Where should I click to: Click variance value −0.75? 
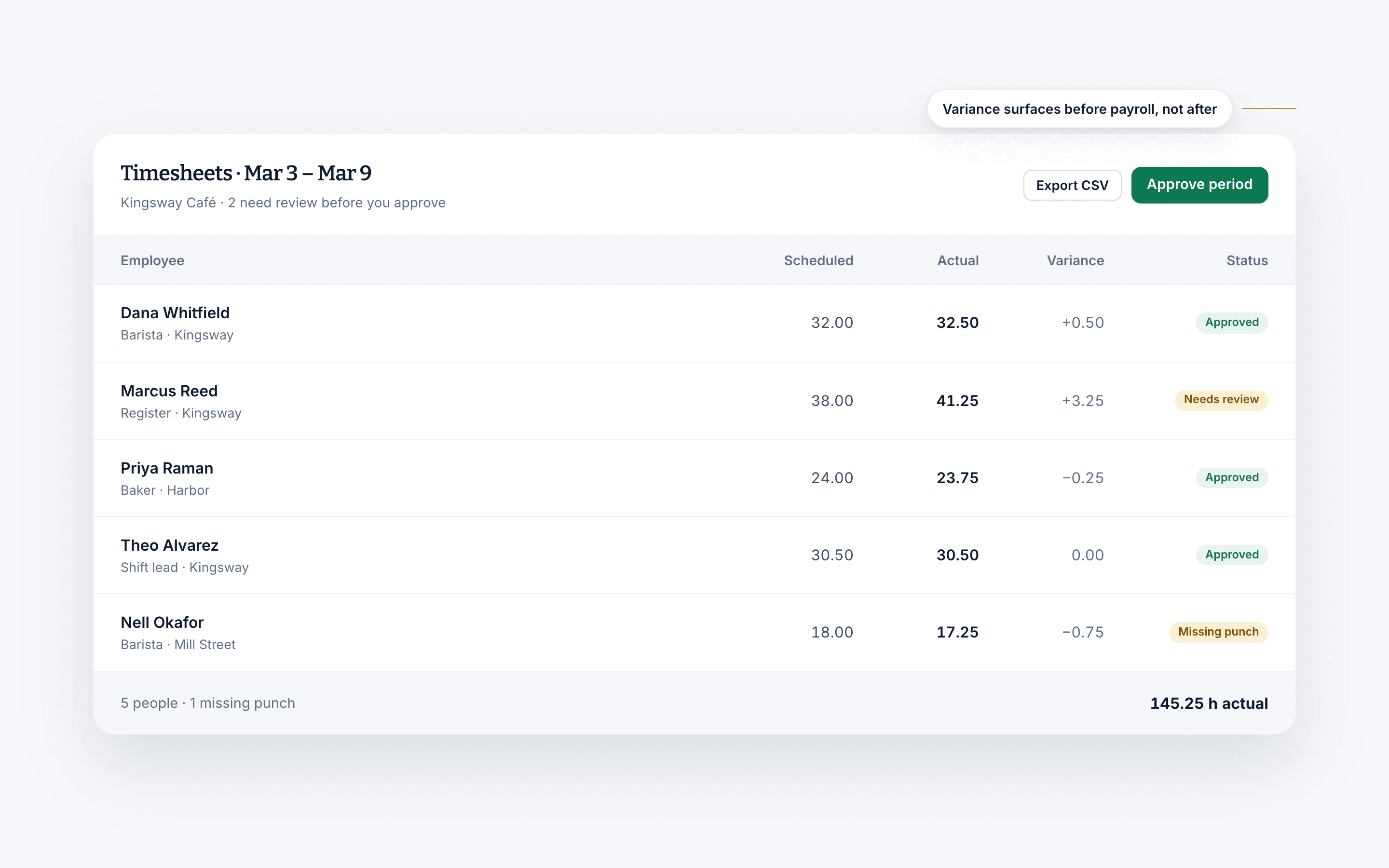1082,633
